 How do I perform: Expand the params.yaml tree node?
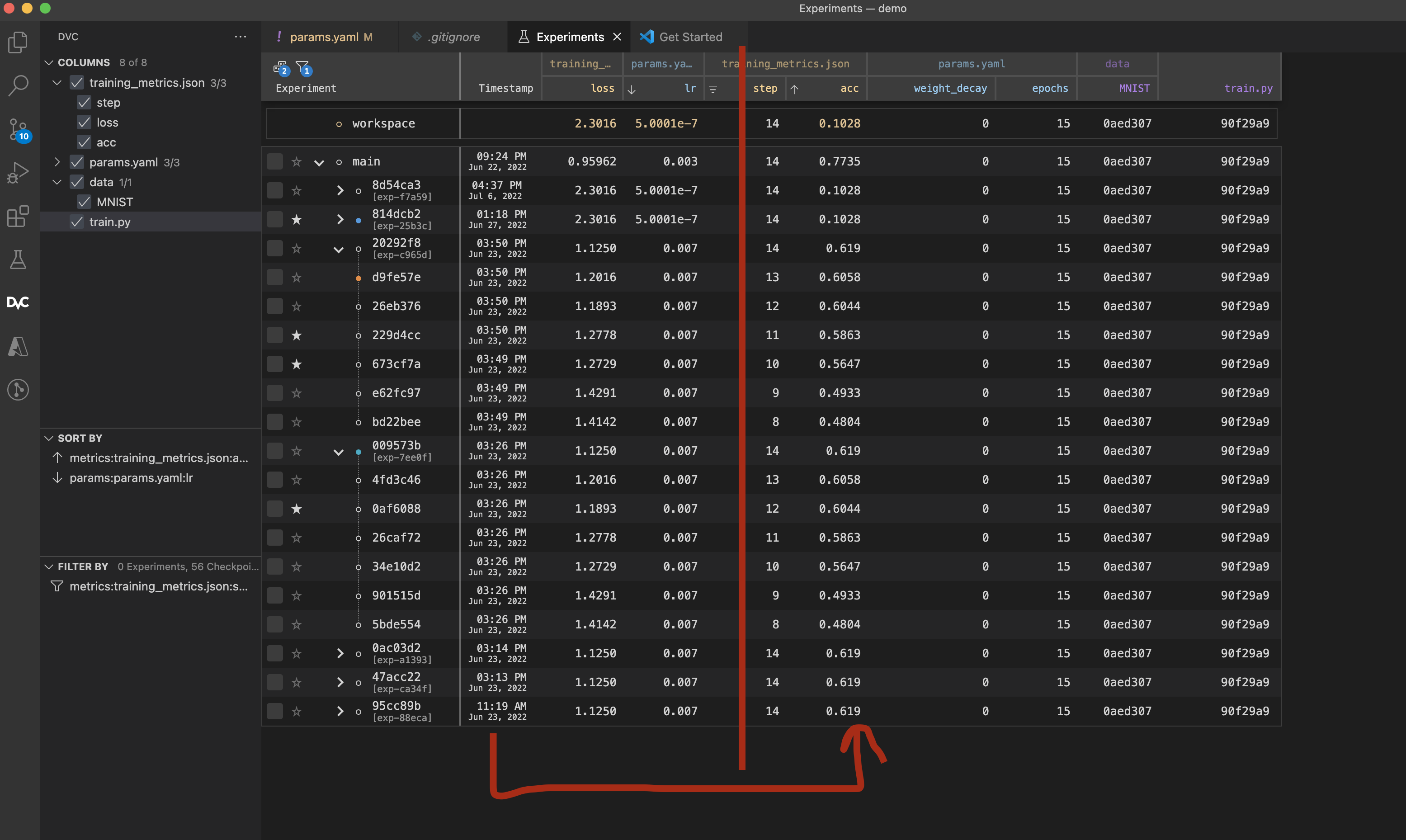pos(57,162)
